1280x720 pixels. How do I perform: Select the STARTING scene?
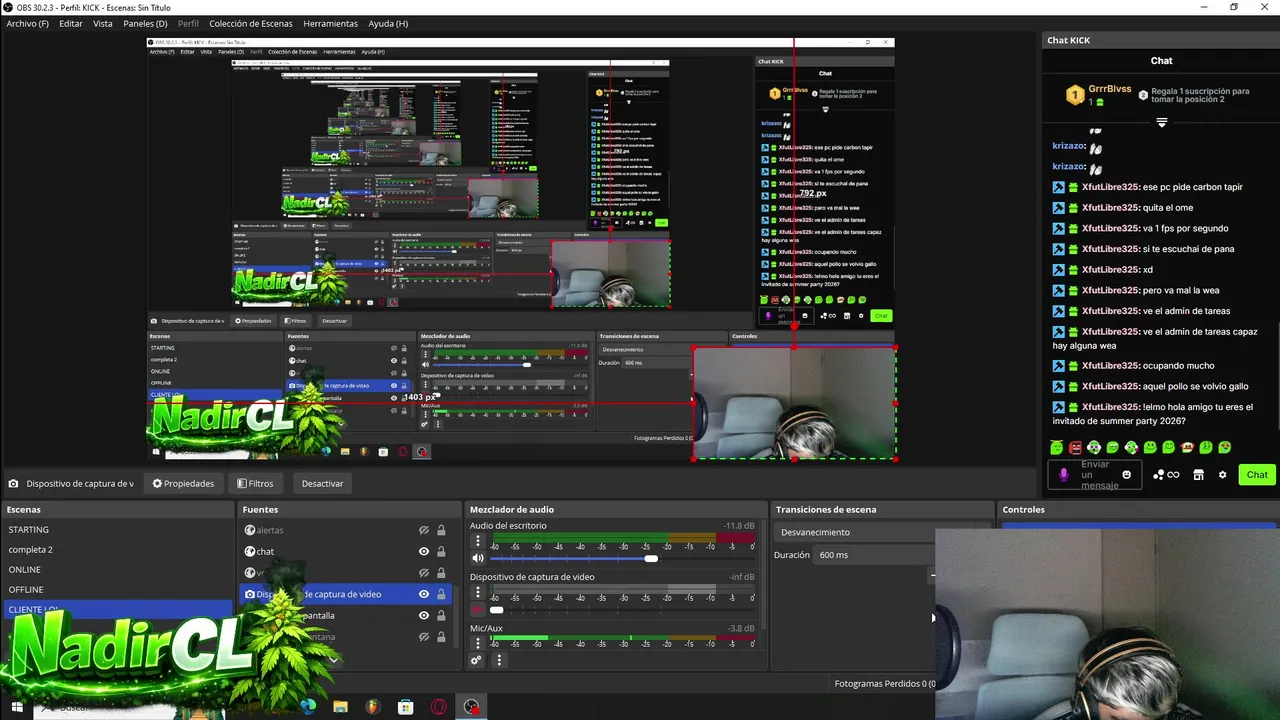click(x=118, y=530)
